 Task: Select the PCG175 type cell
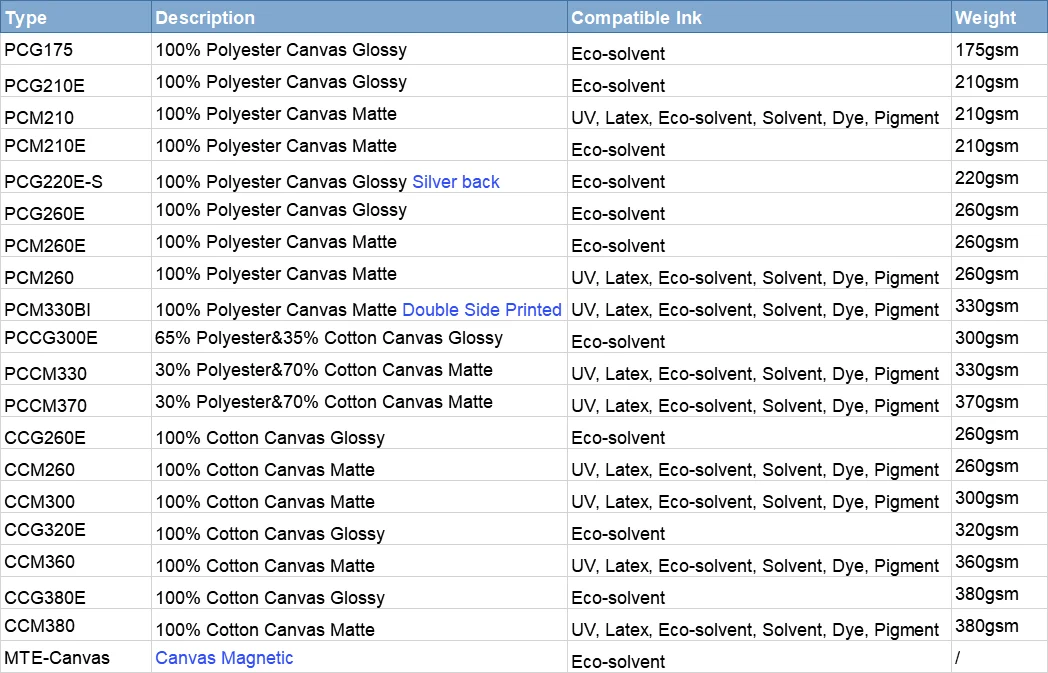click(x=38, y=50)
